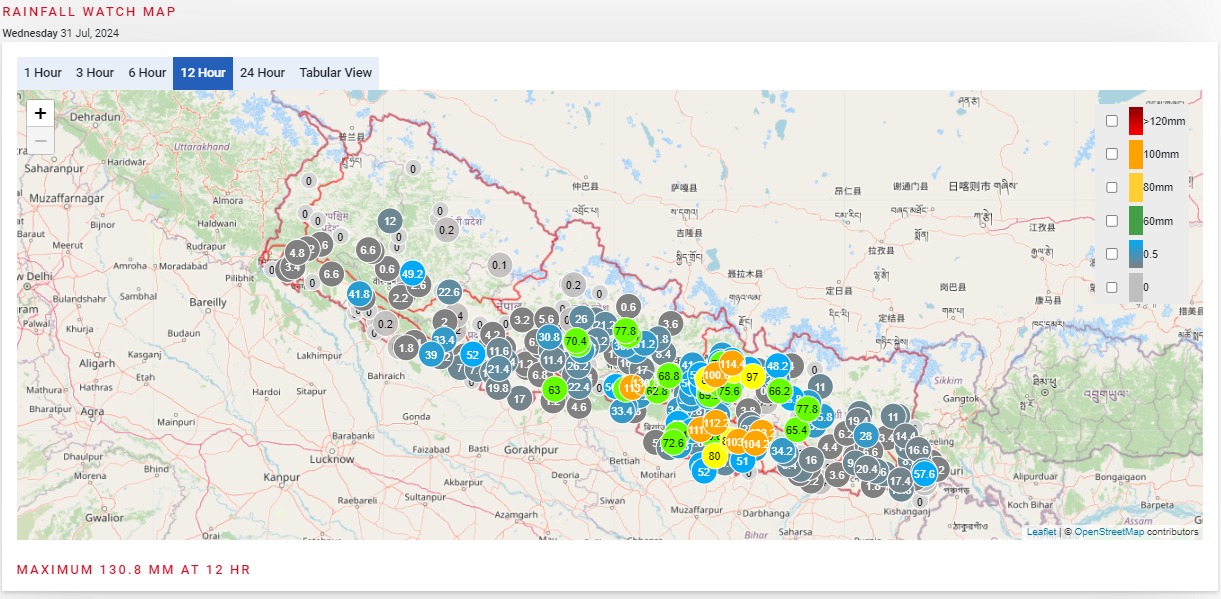
Task: Open the gray 12 station marker
Action: tap(390, 221)
